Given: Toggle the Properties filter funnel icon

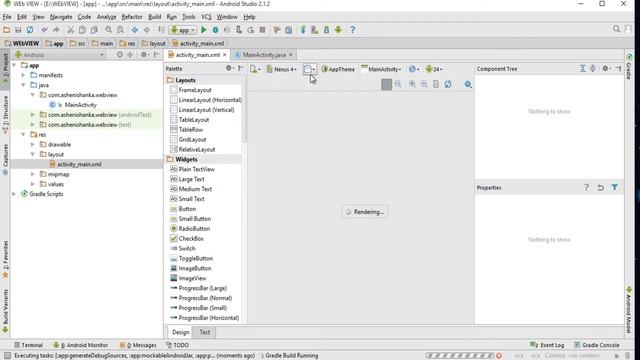Looking at the screenshot, I should (x=615, y=187).
